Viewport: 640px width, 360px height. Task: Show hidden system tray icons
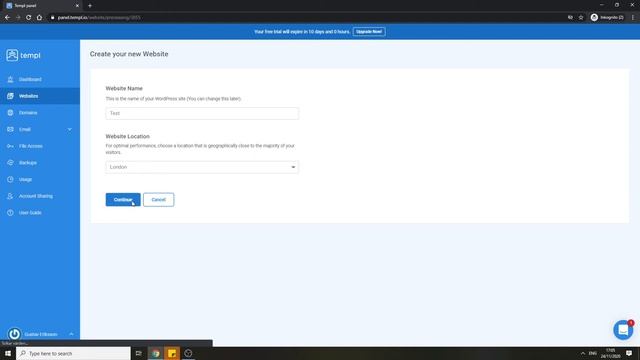point(583,353)
